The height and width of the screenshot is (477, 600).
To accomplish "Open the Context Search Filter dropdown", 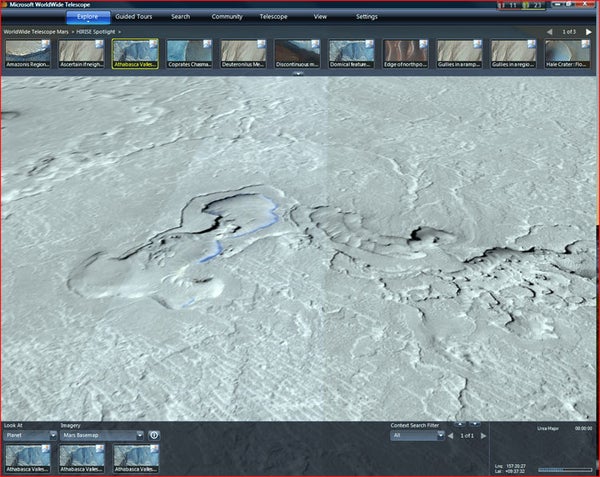I will [415, 435].
